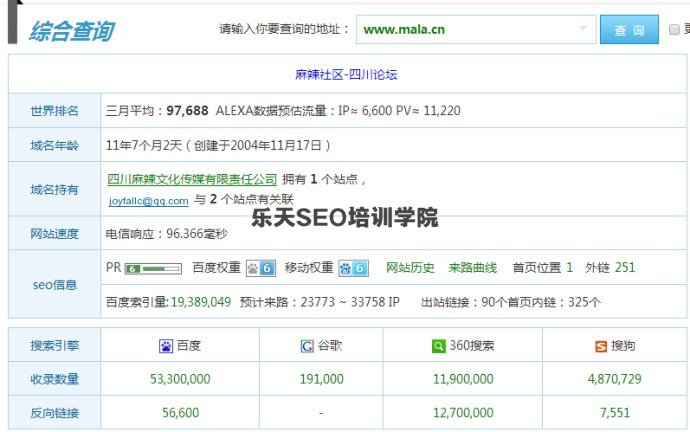Click Sogou indexed count 4,870,729
690x432 pixels.
click(x=614, y=379)
